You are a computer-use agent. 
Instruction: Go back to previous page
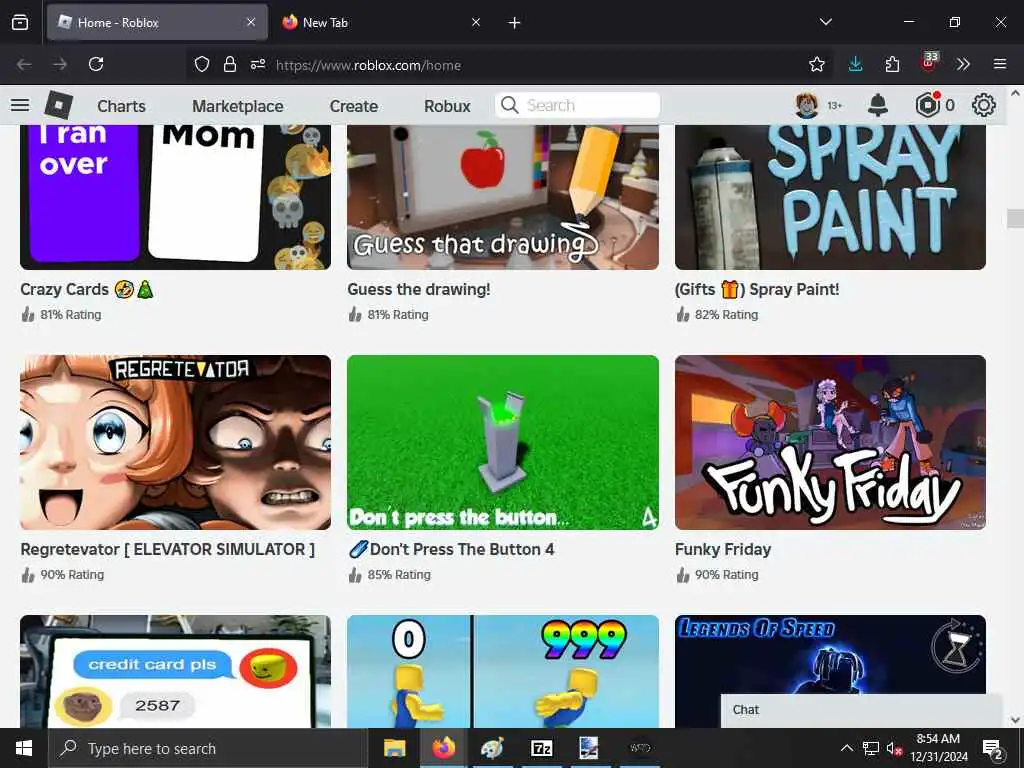pos(24,64)
